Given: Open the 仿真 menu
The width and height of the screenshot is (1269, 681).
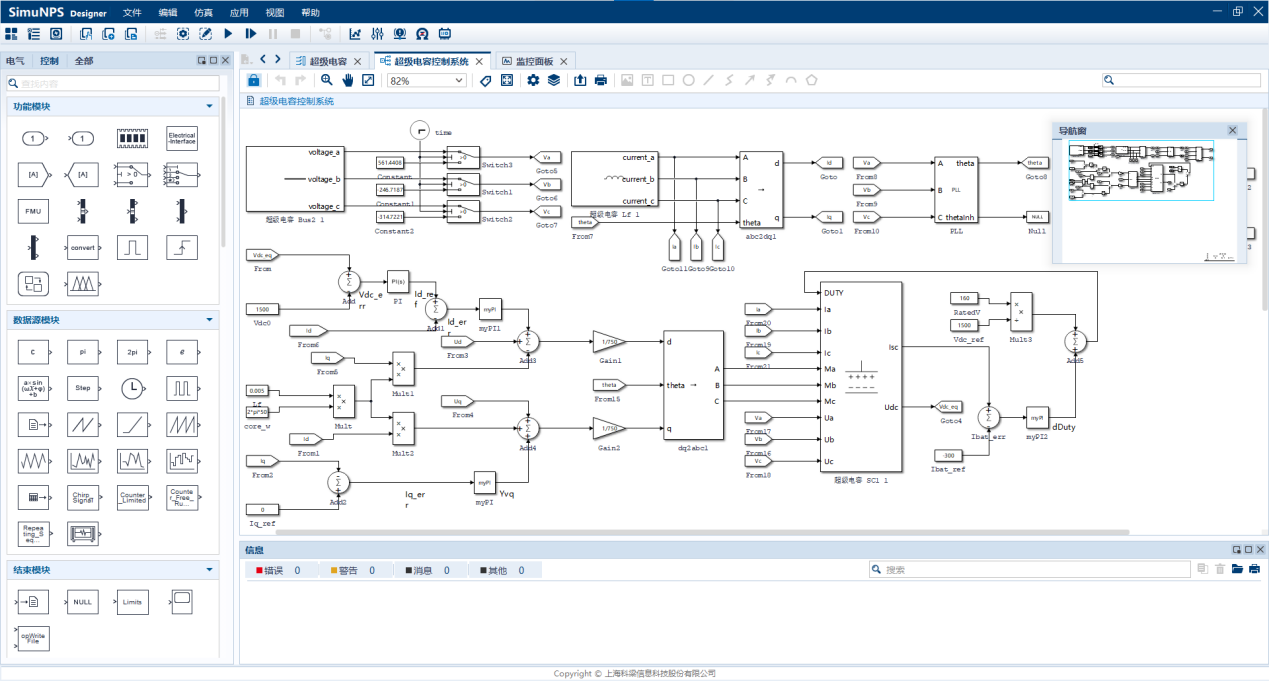Looking at the screenshot, I should click(203, 12).
